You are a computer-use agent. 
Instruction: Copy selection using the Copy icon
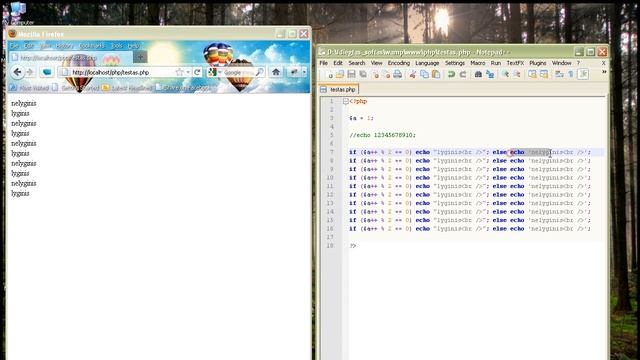[x=424, y=75]
